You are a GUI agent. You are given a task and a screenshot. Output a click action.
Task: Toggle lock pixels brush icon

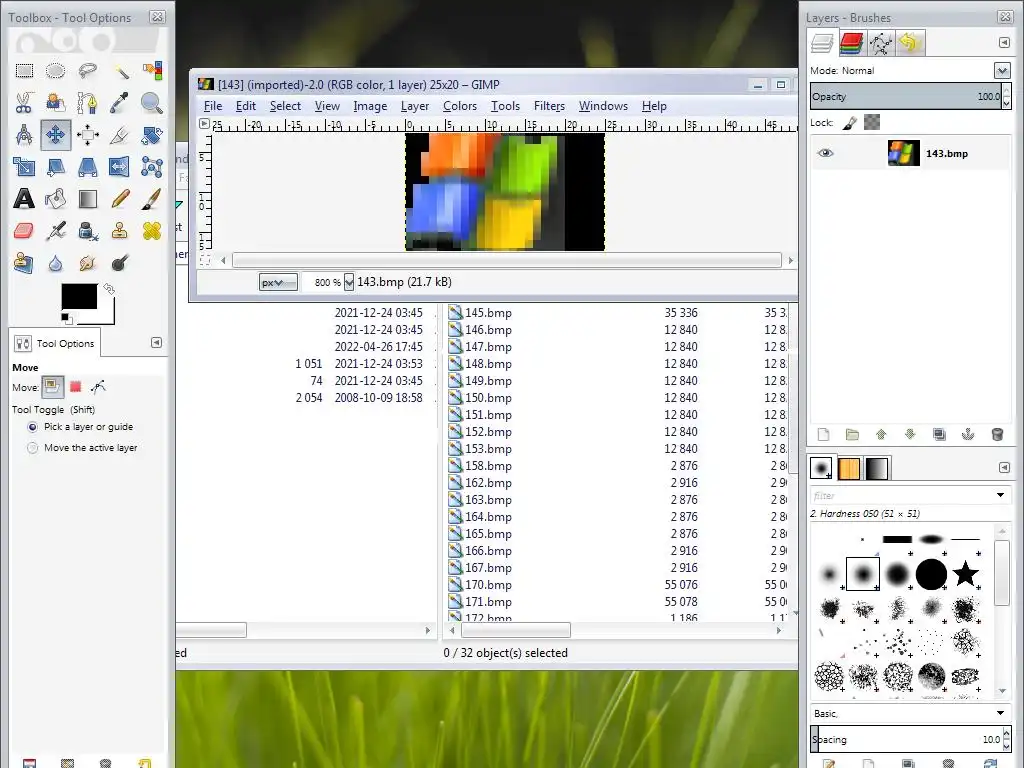coord(849,122)
